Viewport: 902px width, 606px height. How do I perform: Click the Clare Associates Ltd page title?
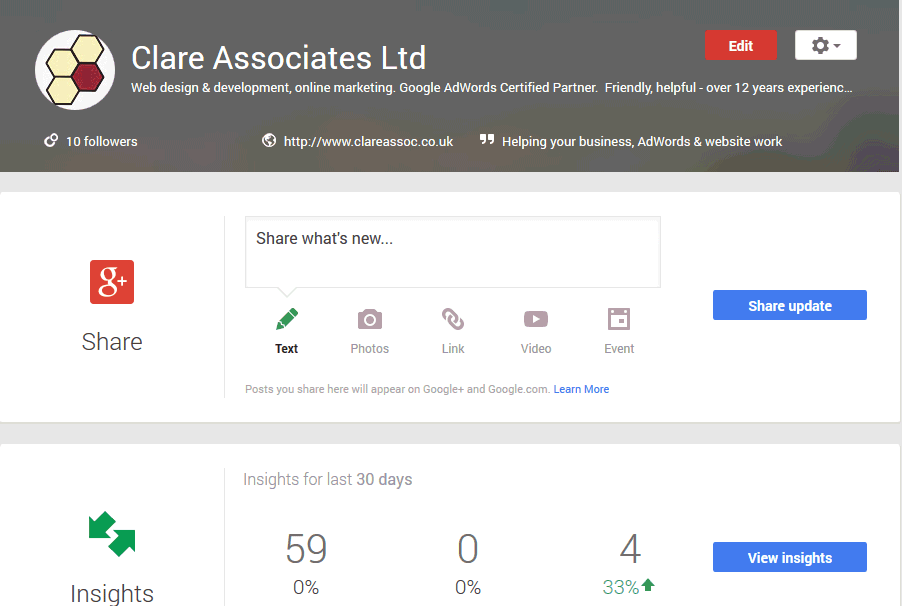tap(279, 58)
